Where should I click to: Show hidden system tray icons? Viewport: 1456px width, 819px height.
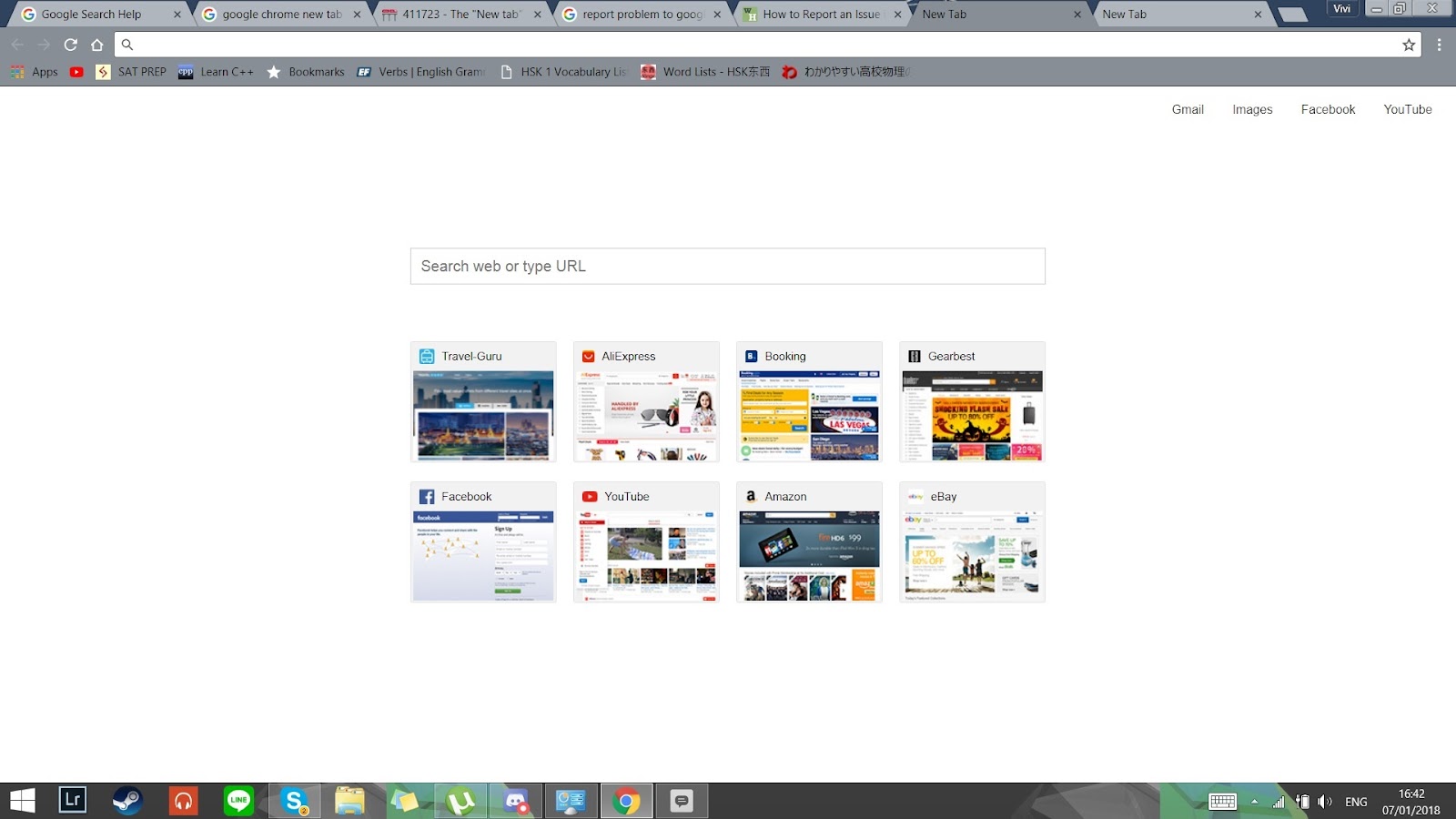(1254, 802)
